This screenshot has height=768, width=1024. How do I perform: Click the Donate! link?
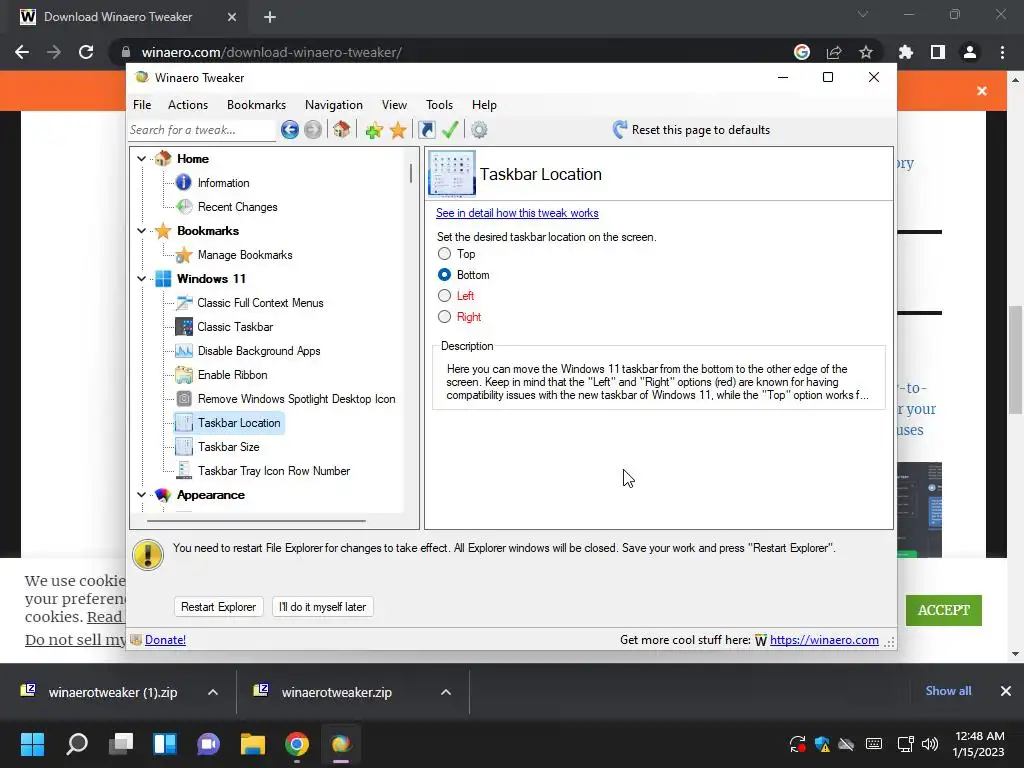click(x=165, y=640)
